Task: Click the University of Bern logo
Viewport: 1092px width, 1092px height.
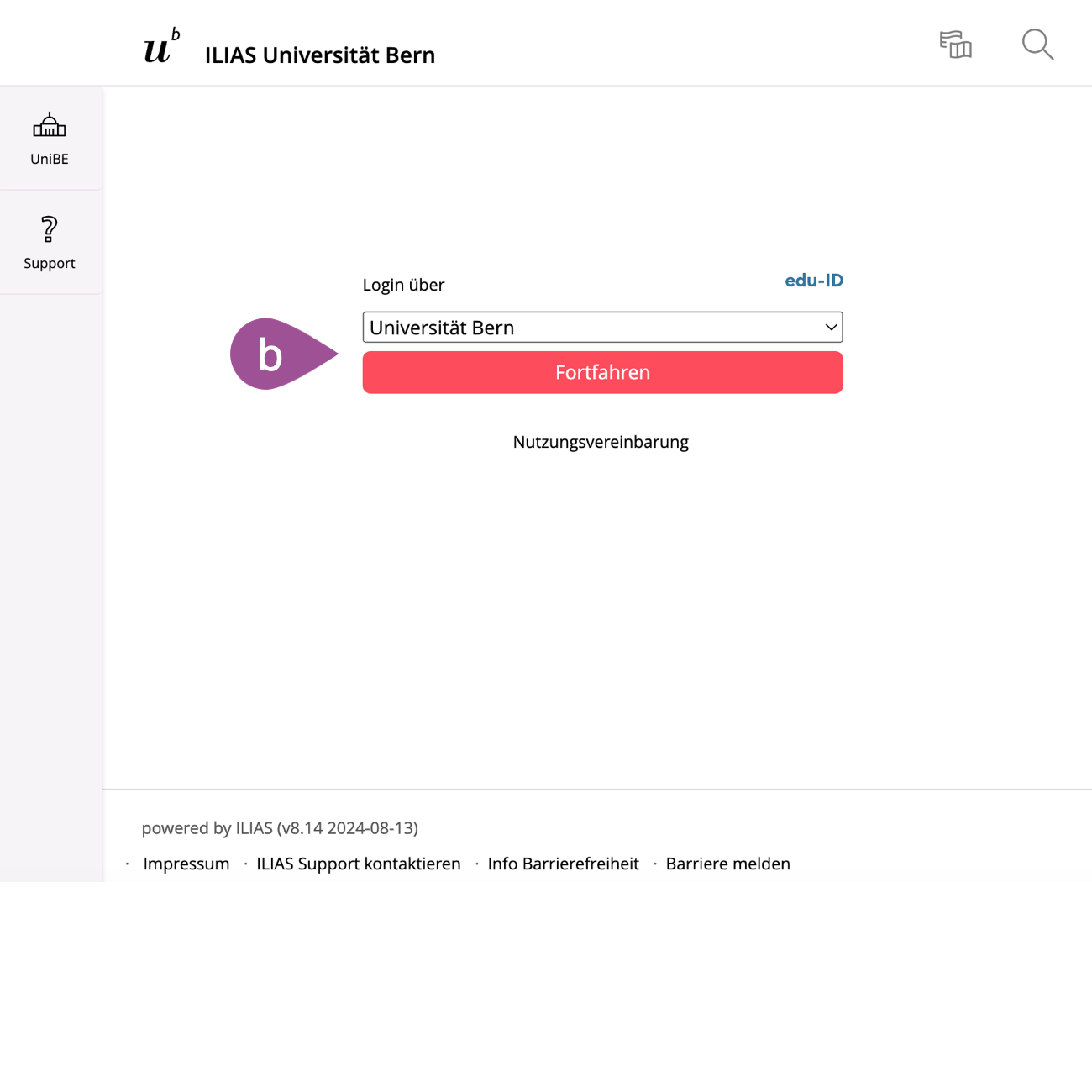Action: (161, 47)
